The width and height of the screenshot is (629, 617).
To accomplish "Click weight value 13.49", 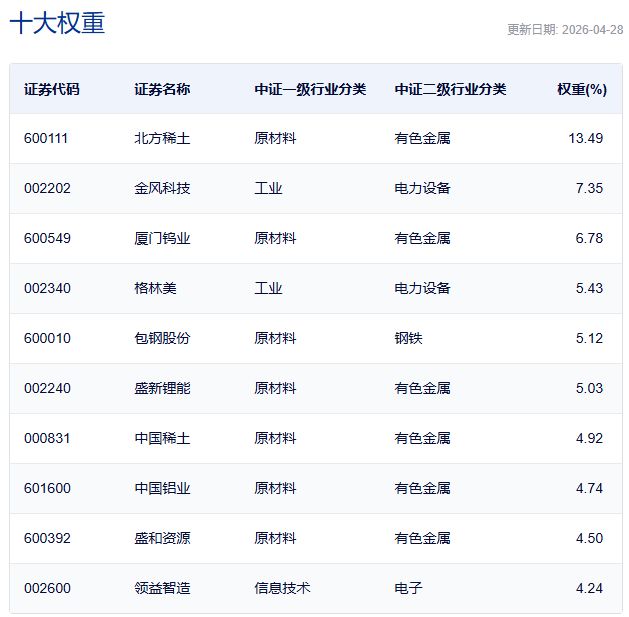I will (x=585, y=138).
